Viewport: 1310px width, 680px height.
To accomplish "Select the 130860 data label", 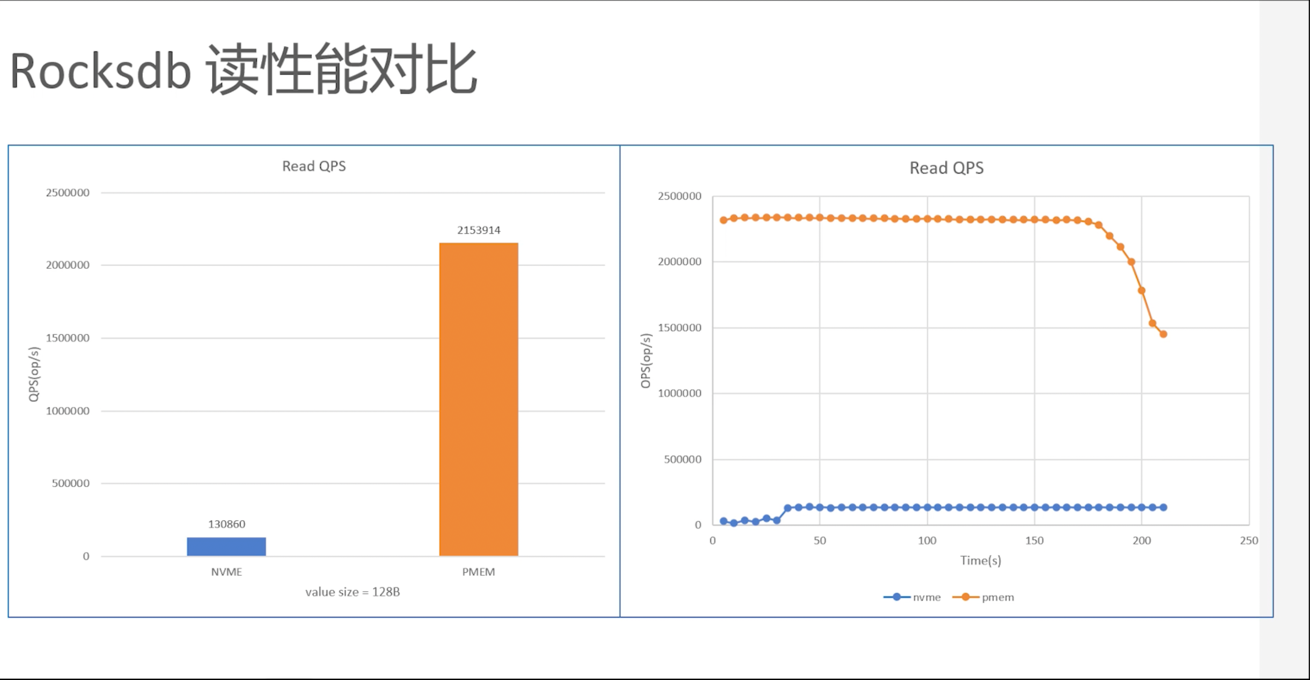I will tap(226, 524).
